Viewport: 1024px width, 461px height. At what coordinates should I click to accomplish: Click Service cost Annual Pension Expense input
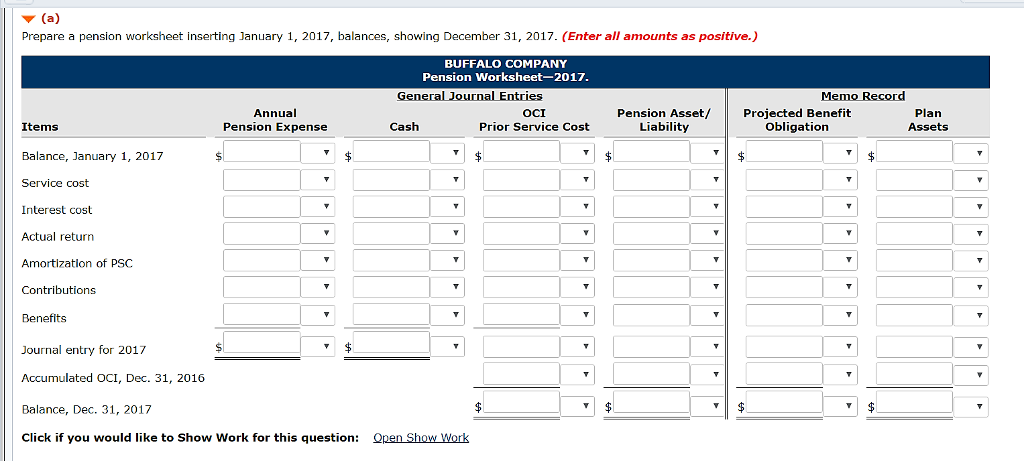point(261,181)
